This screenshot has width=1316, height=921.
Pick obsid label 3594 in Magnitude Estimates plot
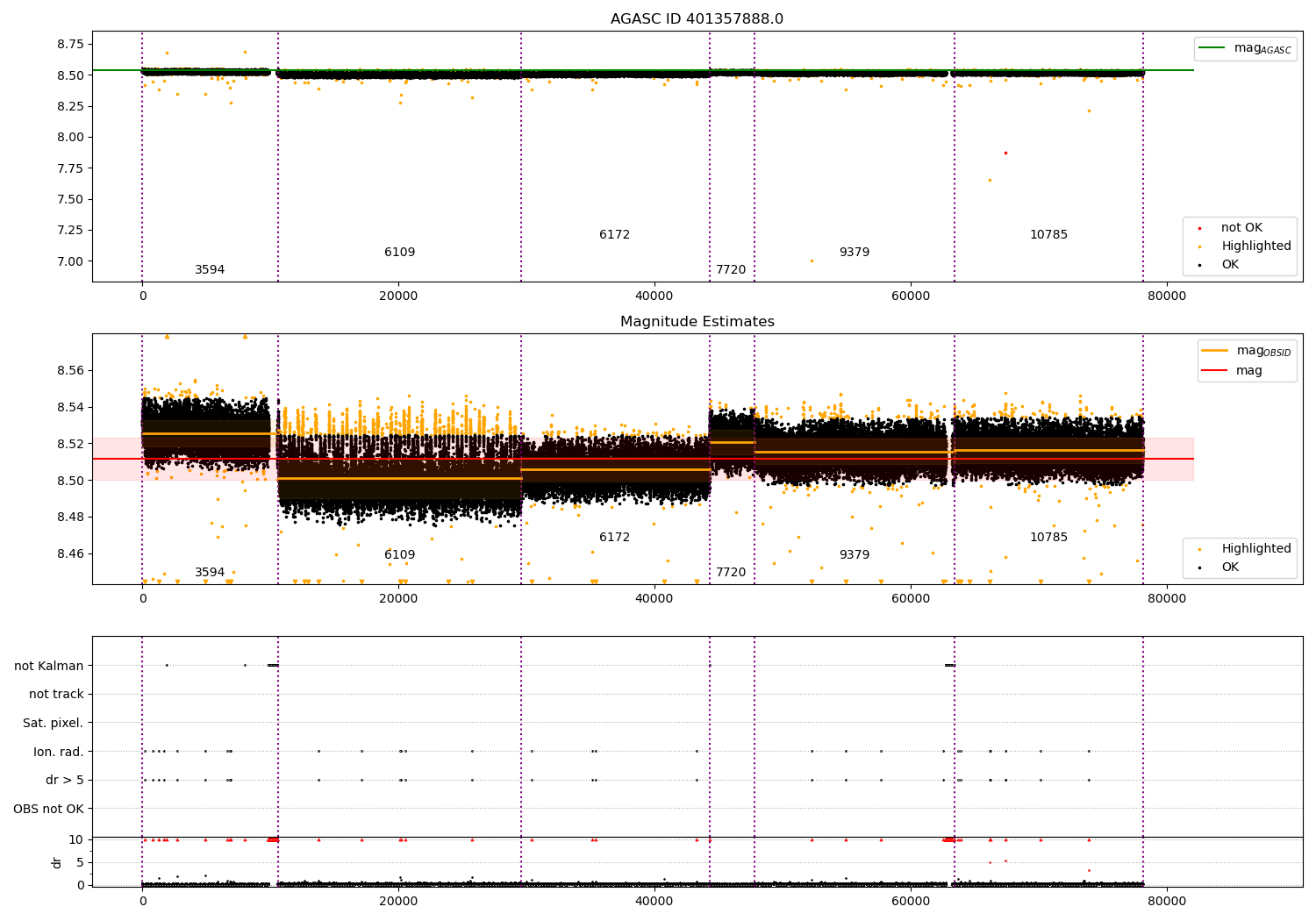(210, 572)
